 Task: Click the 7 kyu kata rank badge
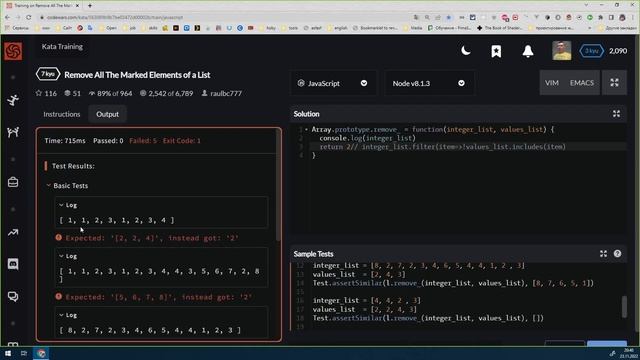tap(48, 74)
